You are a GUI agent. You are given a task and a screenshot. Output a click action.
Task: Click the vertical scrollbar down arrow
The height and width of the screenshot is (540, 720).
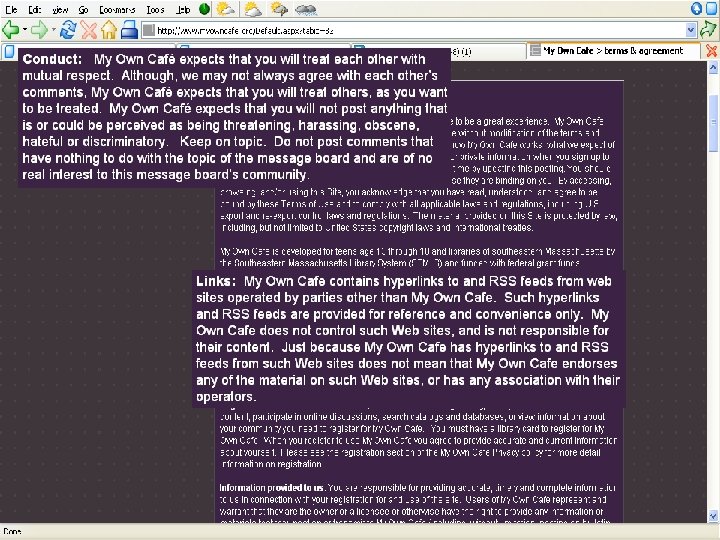713,516
